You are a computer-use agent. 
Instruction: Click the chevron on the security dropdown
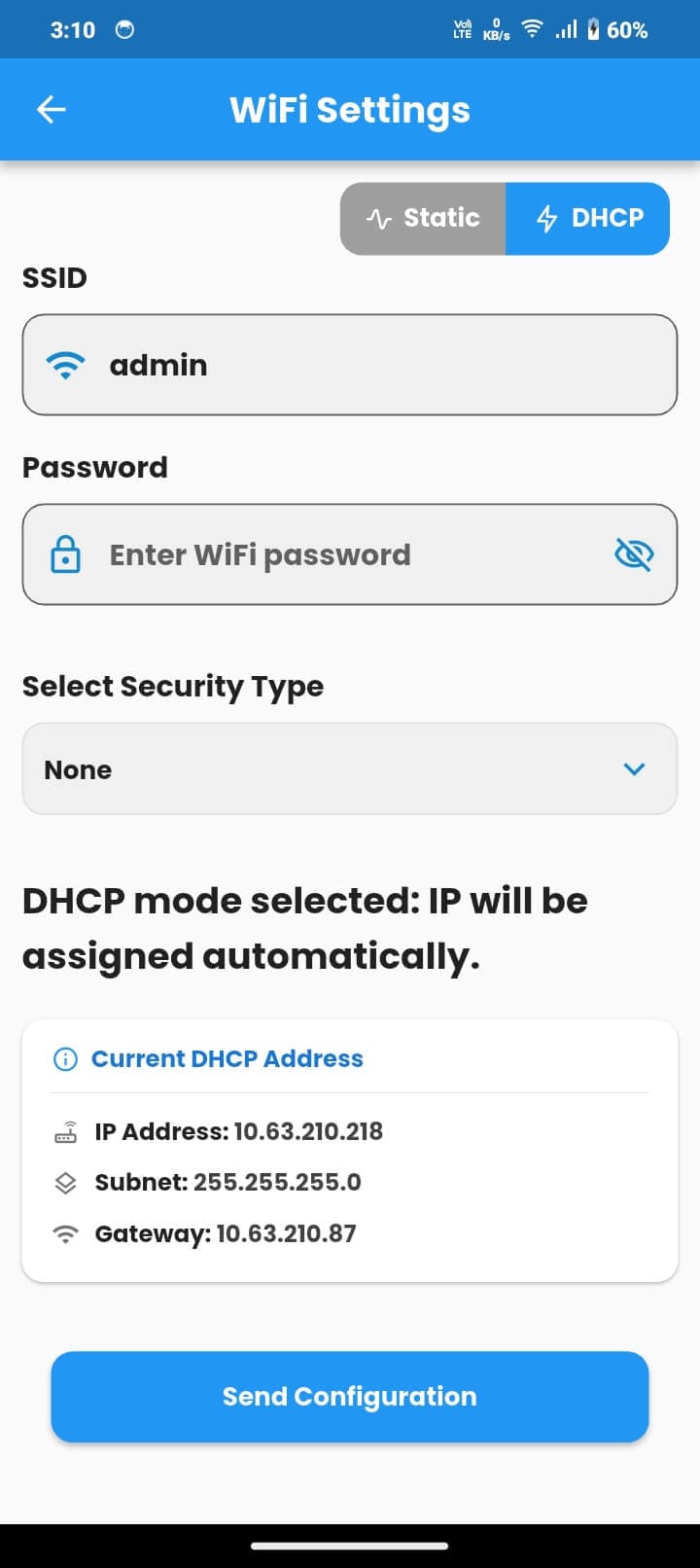tap(634, 768)
